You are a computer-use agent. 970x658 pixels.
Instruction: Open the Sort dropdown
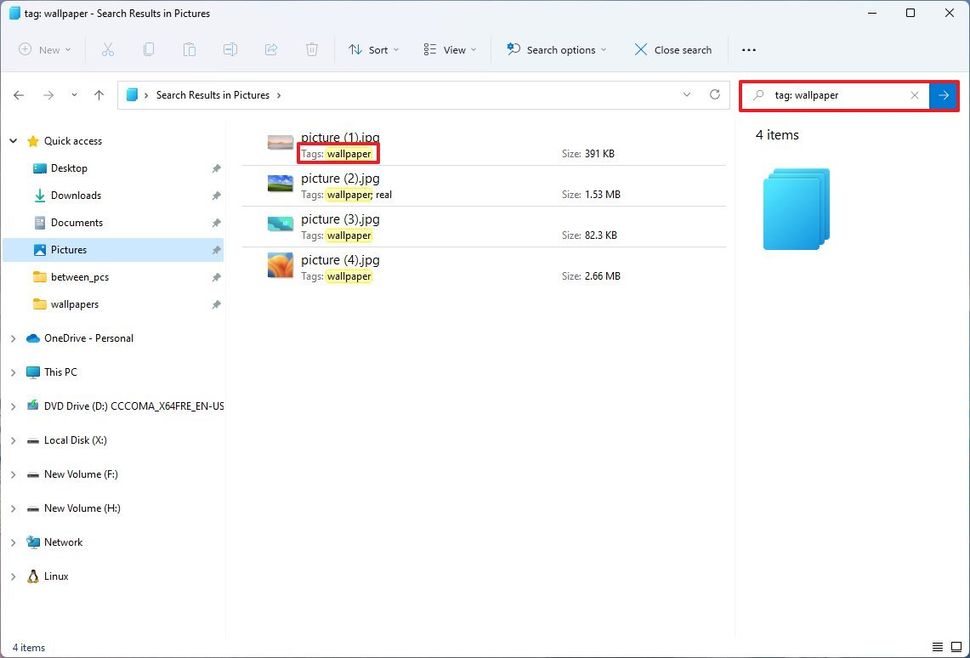[x=373, y=49]
